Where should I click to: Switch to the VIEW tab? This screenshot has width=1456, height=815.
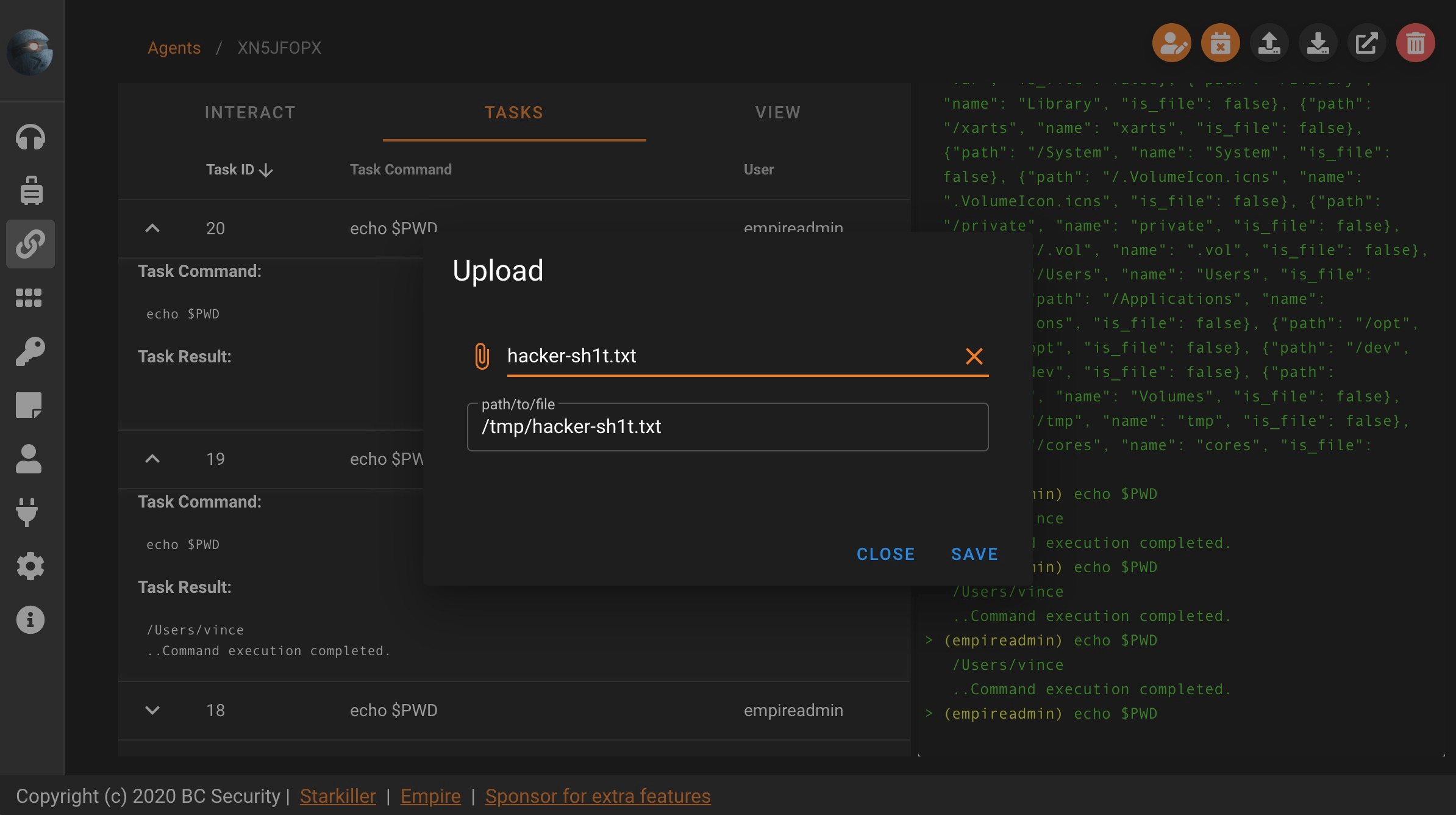[778, 112]
